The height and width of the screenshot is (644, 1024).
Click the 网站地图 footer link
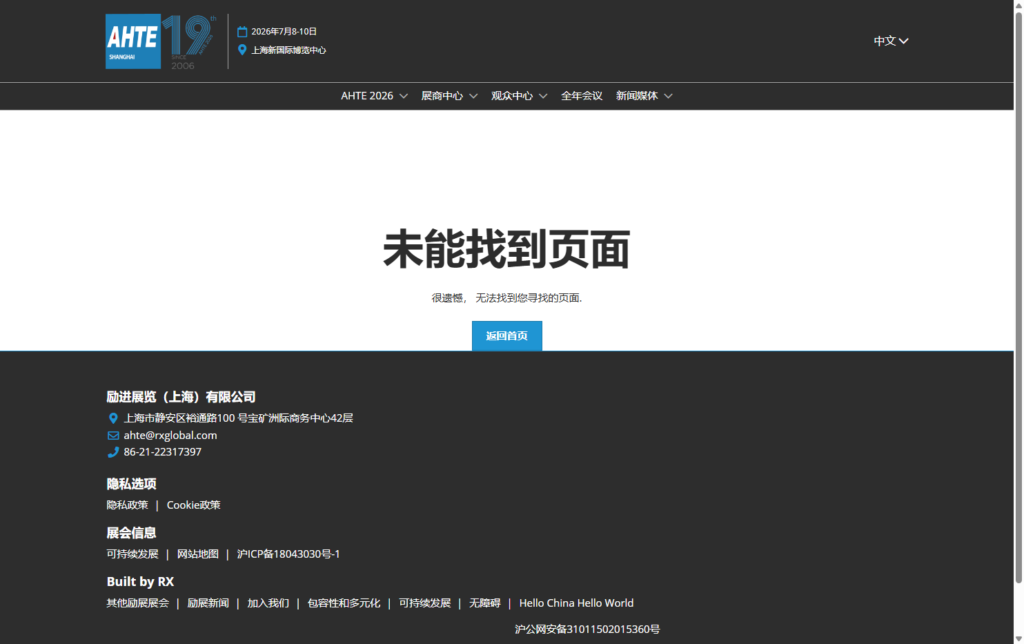(195, 554)
